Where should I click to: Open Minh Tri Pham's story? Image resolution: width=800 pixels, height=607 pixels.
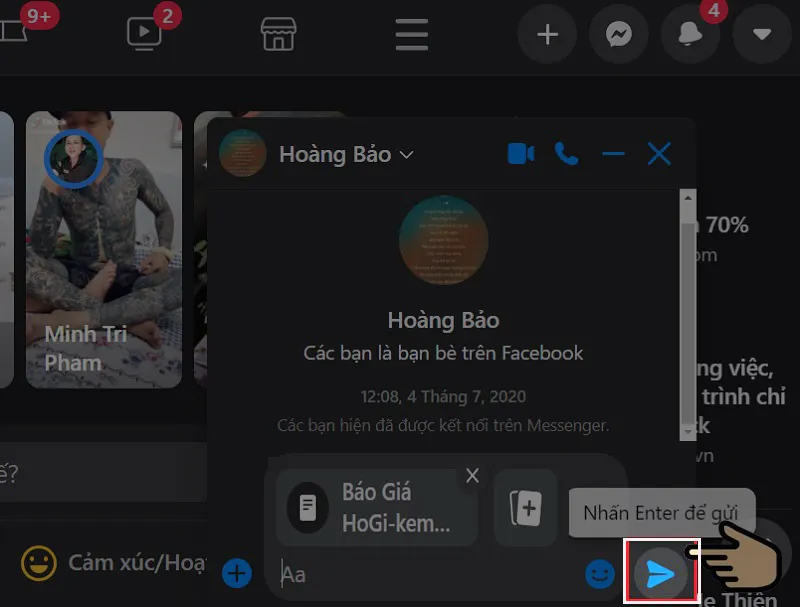(103, 250)
